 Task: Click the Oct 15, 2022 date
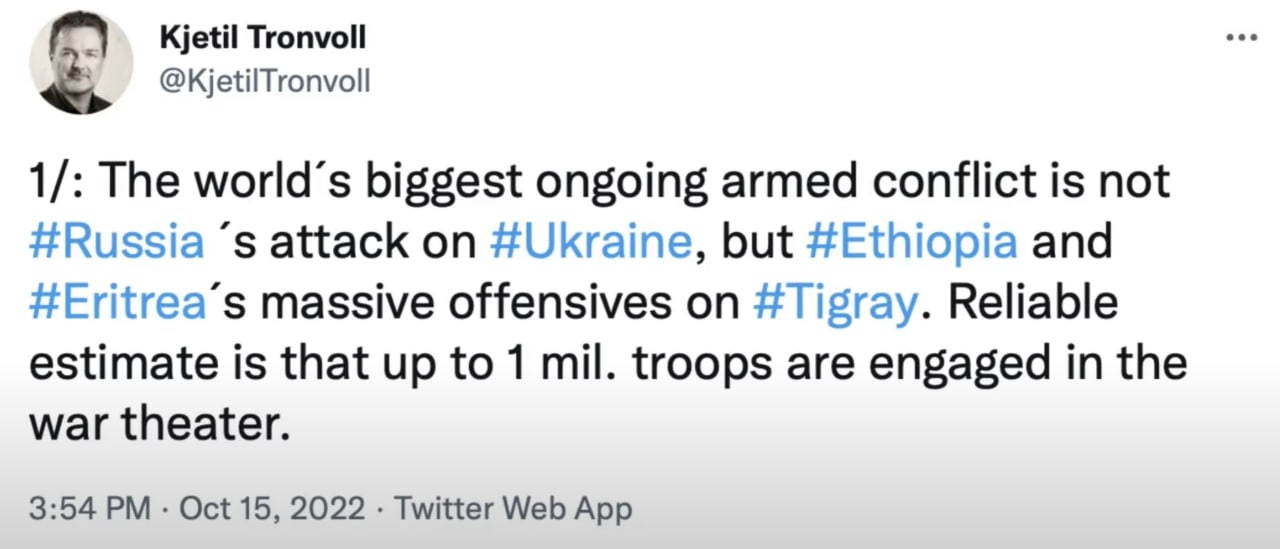pyautogui.click(x=271, y=509)
